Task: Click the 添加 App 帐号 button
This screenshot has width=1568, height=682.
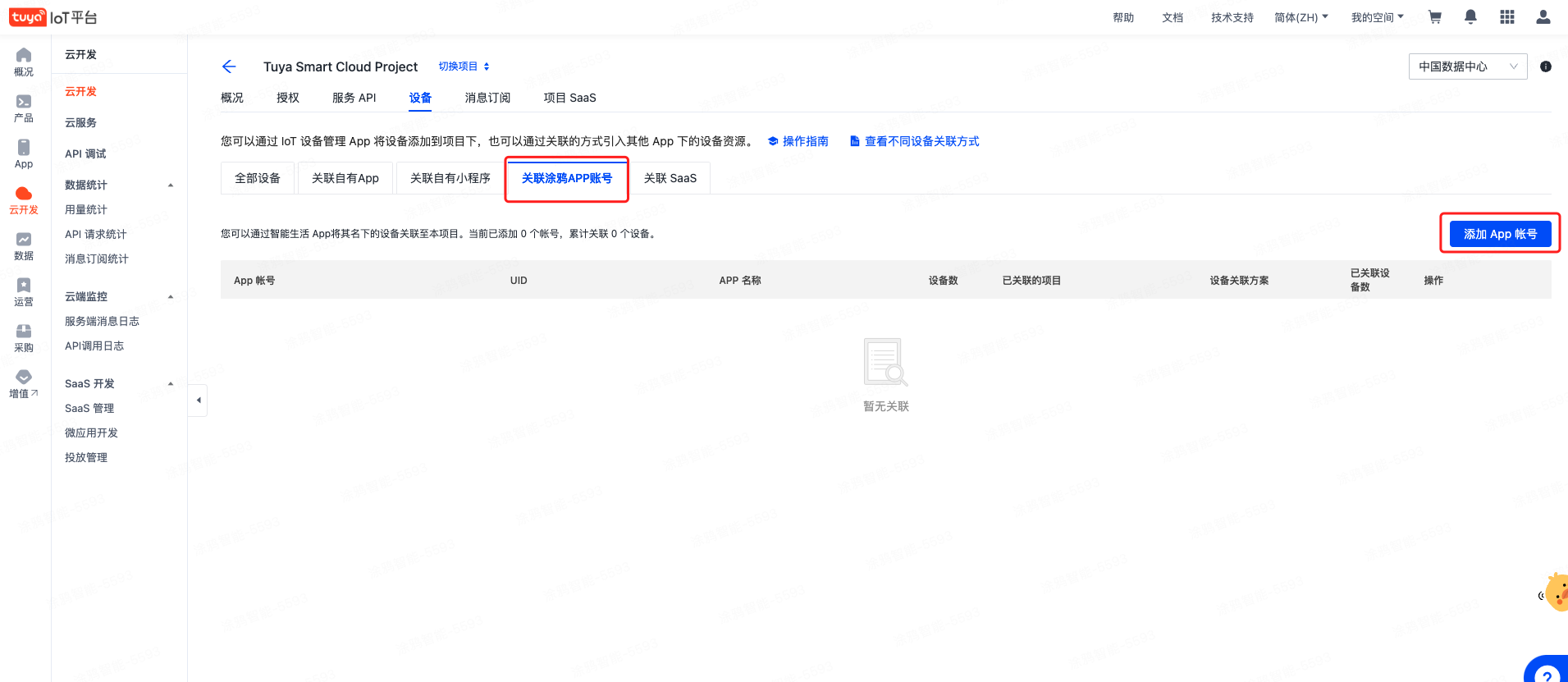Action: pyautogui.click(x=1500, y=234)
